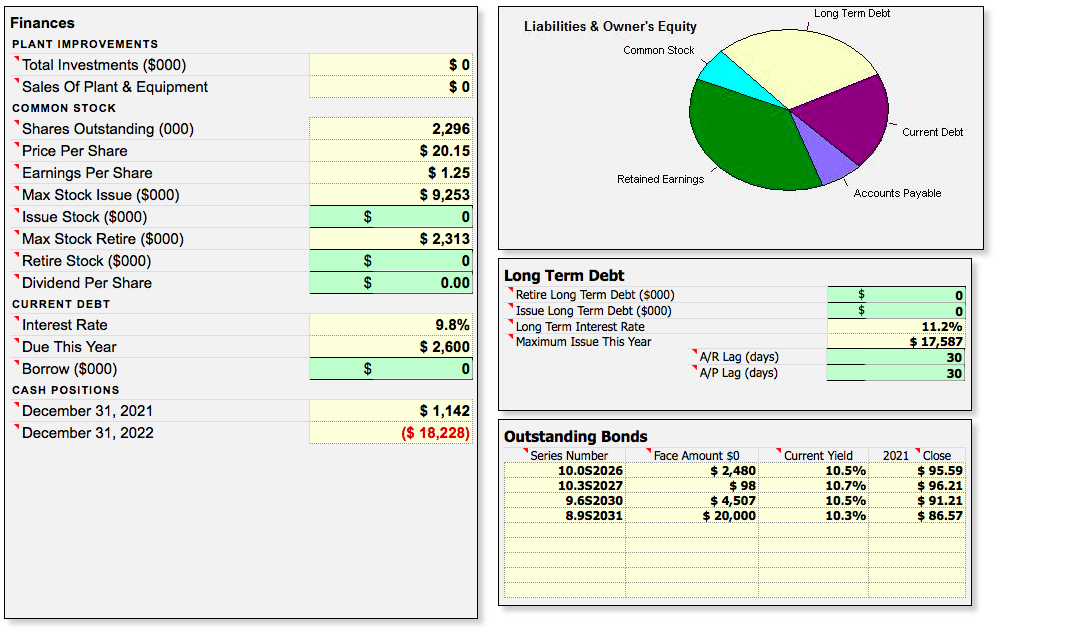1081x644 pixels.
Task: Click the Long Term Debt chart label
Action: (851, 13)
